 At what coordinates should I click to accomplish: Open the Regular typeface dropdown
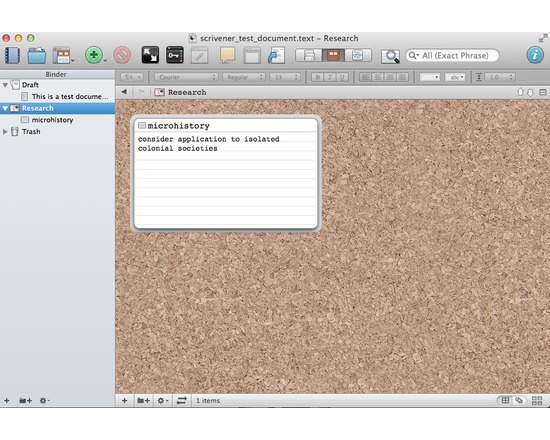(x=243, y=77)
